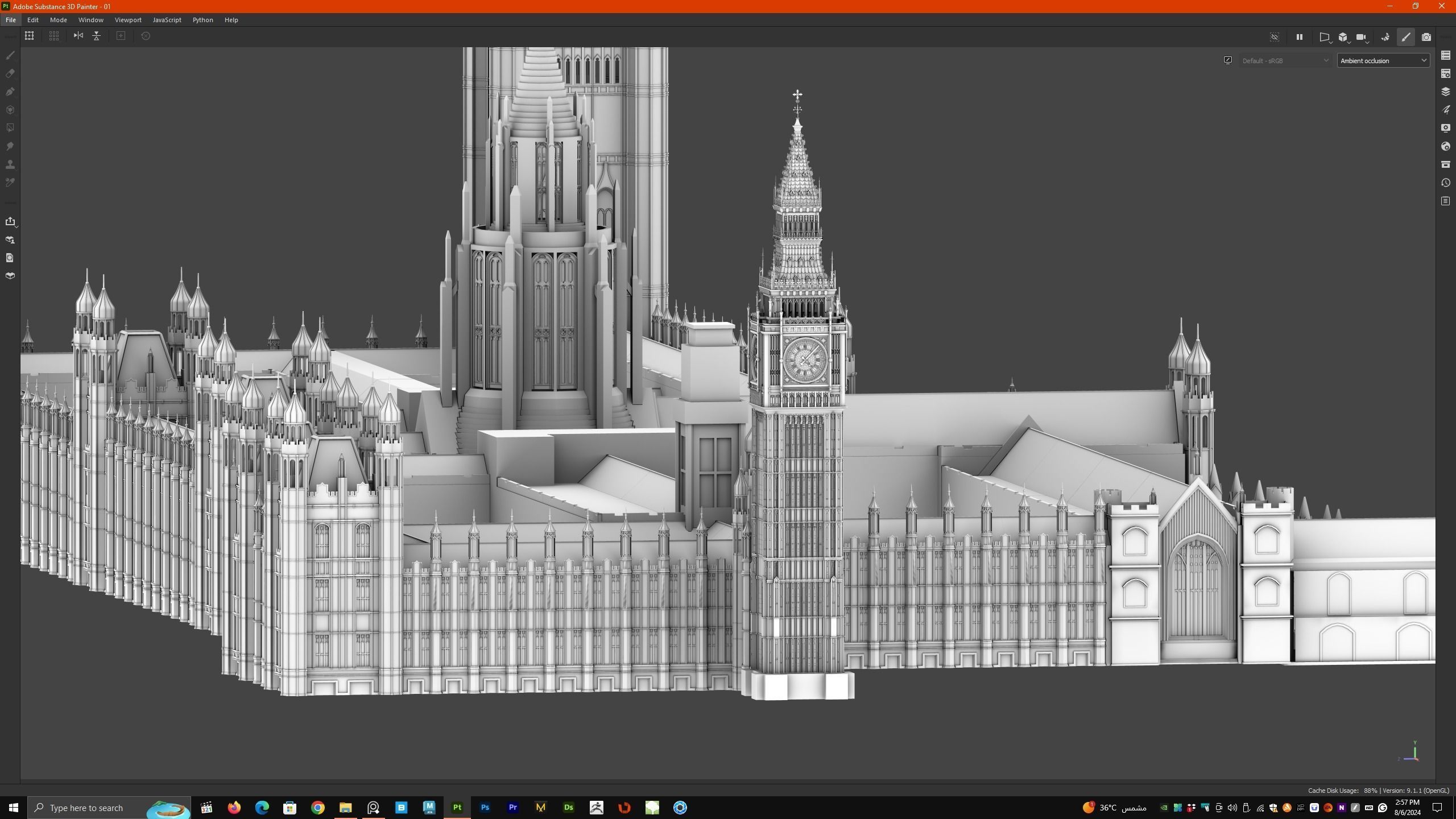Screen dimensions: 1456x819
Task: Open the JavaScript menu
Action: (x=167, y=20)
